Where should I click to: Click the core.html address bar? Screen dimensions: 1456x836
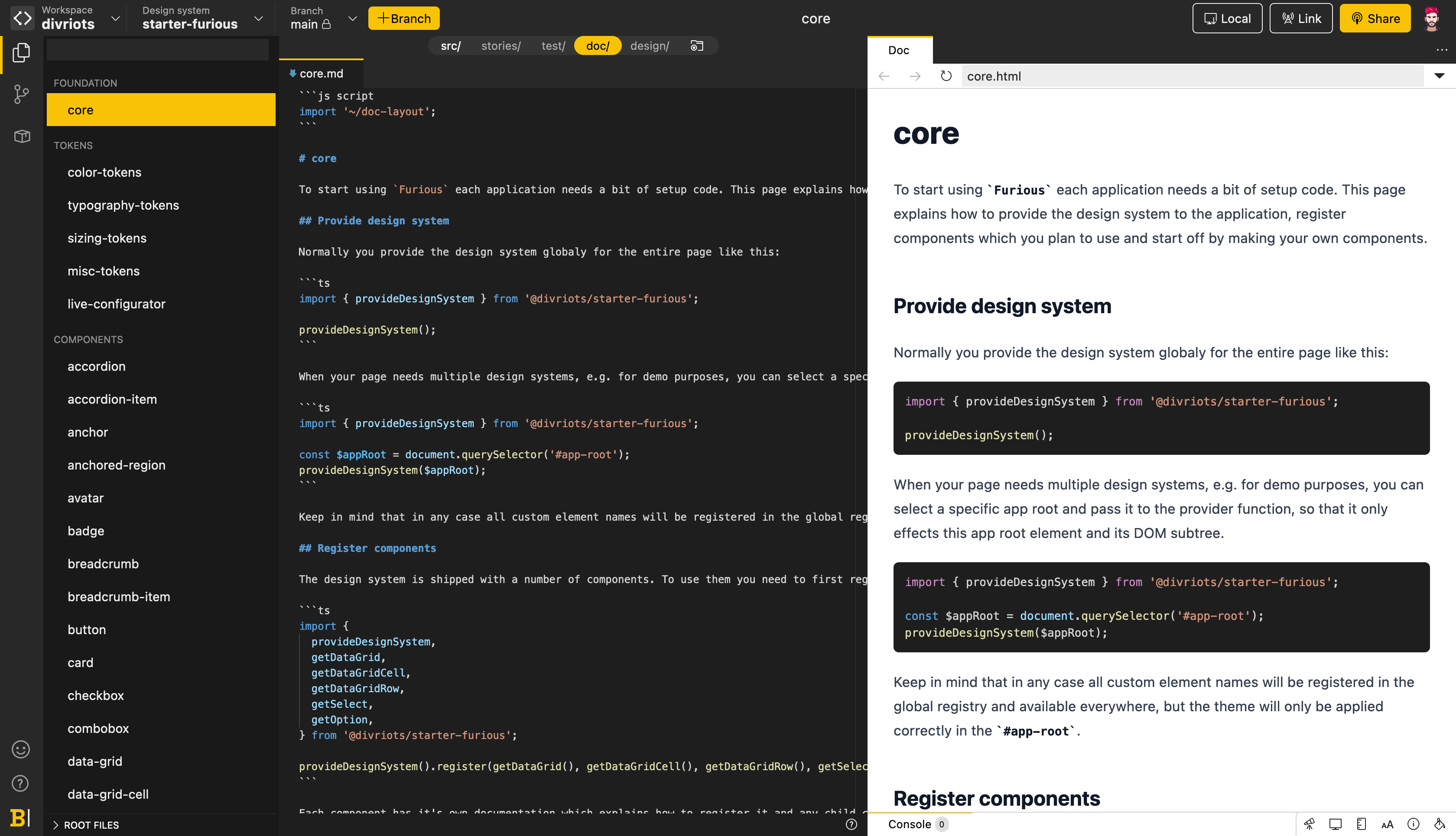point(1192,76)
